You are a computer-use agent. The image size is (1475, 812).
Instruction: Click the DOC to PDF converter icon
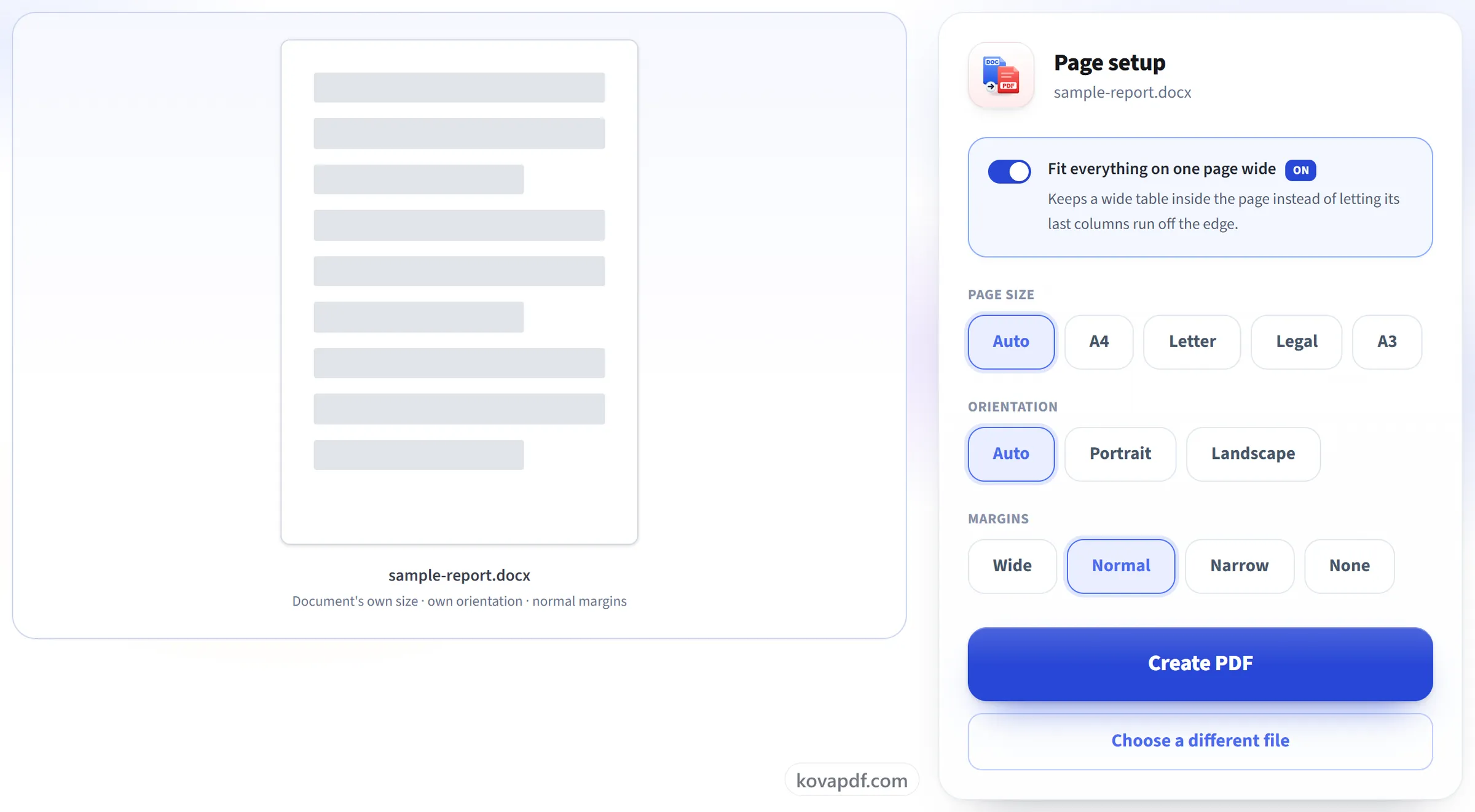[x=1001, y=75]
